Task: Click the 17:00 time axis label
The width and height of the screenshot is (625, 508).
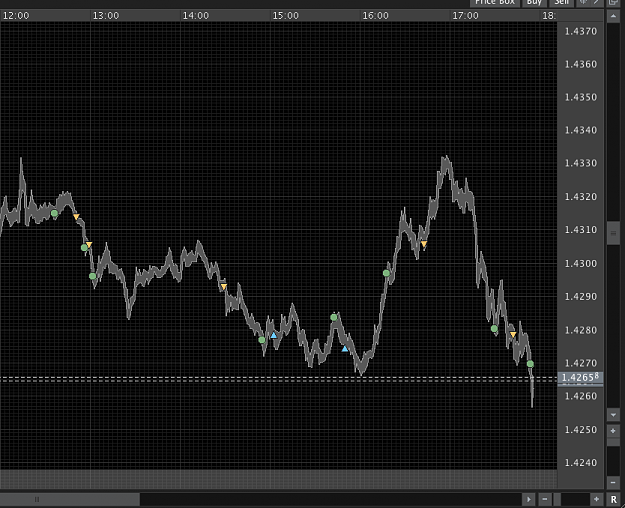Action: coord(466,16)
